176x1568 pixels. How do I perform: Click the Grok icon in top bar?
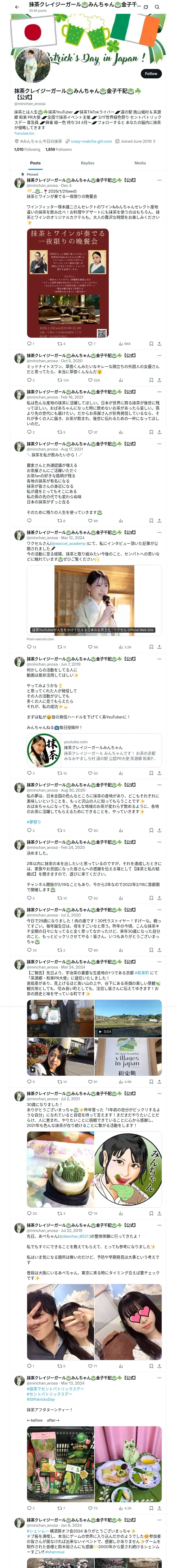click(x=146, y=7)
